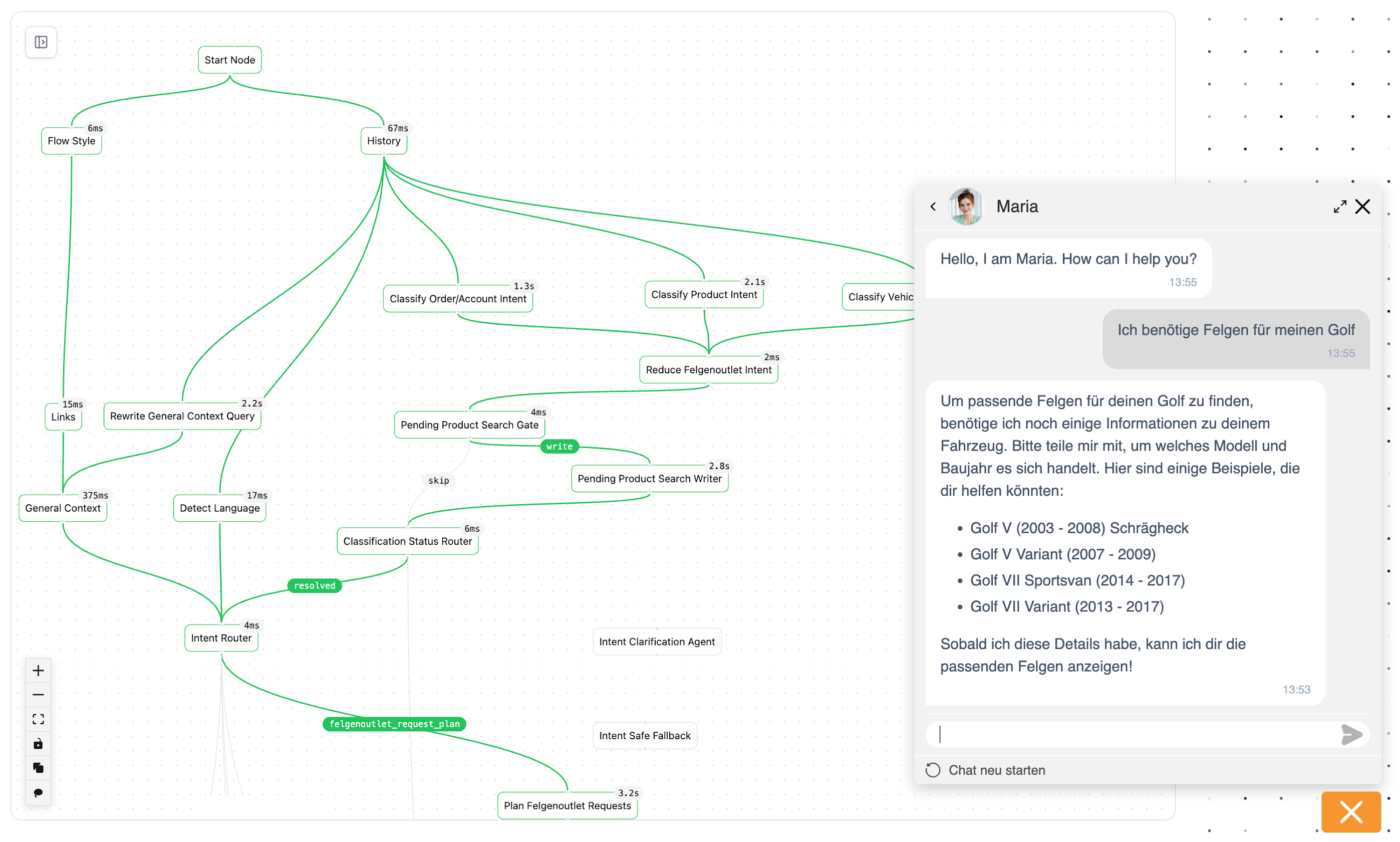The width and height of the screenshot is (1400, 842).
Task: Select the General Context node
Action: (x=63, y=508)
